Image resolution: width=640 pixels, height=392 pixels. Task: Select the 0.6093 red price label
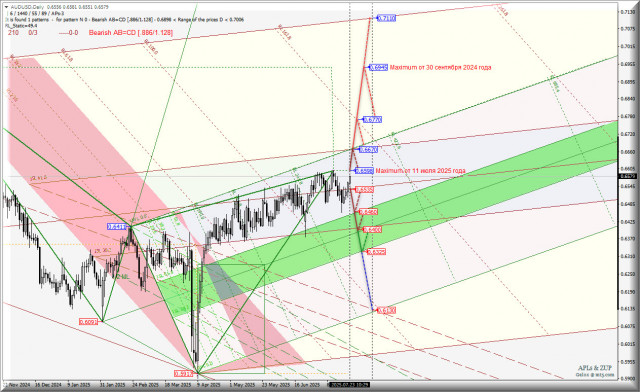click(89, 322)
